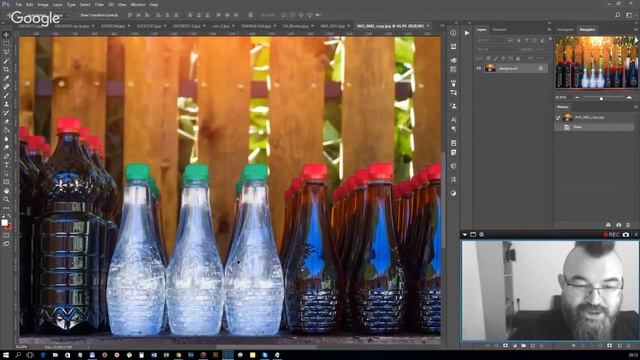640x360 pixels.
Task: Select the Horizontal Type tool
Action: (x=6, y=164)
